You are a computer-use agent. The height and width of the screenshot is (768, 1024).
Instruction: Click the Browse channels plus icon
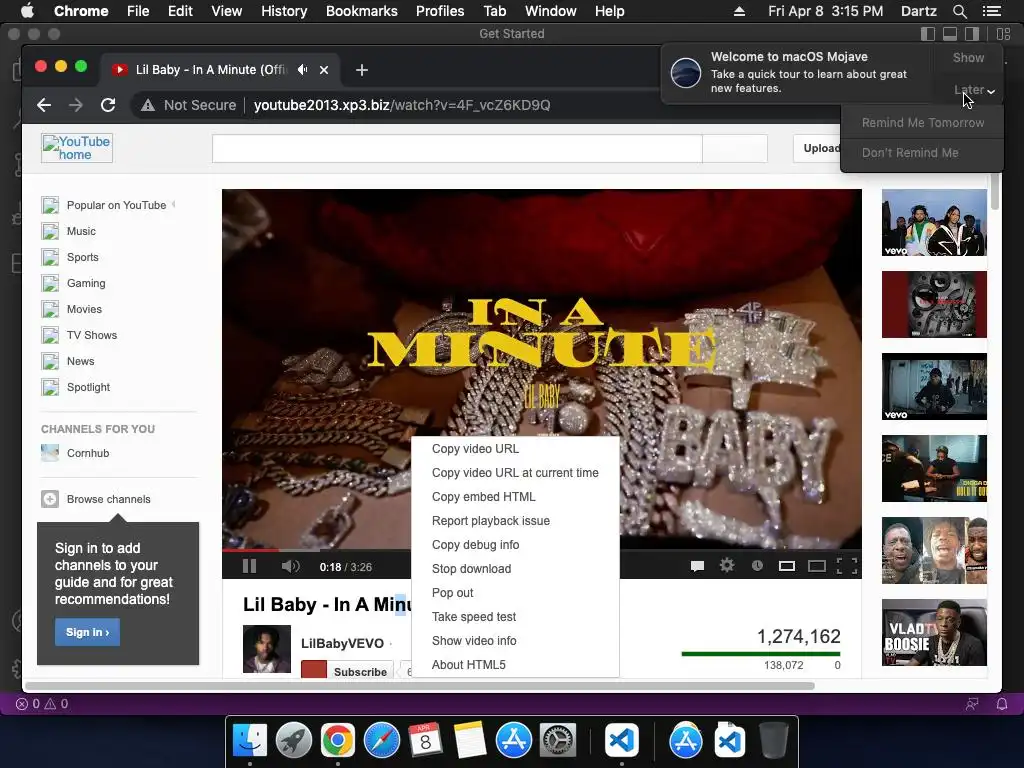50,499
